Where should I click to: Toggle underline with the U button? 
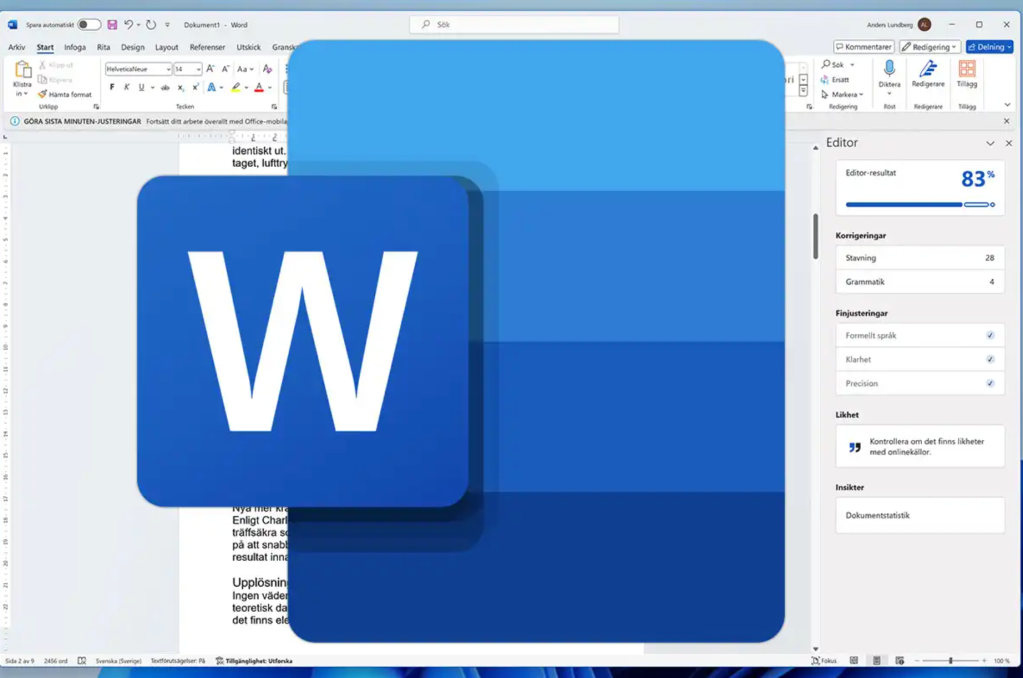141,87
